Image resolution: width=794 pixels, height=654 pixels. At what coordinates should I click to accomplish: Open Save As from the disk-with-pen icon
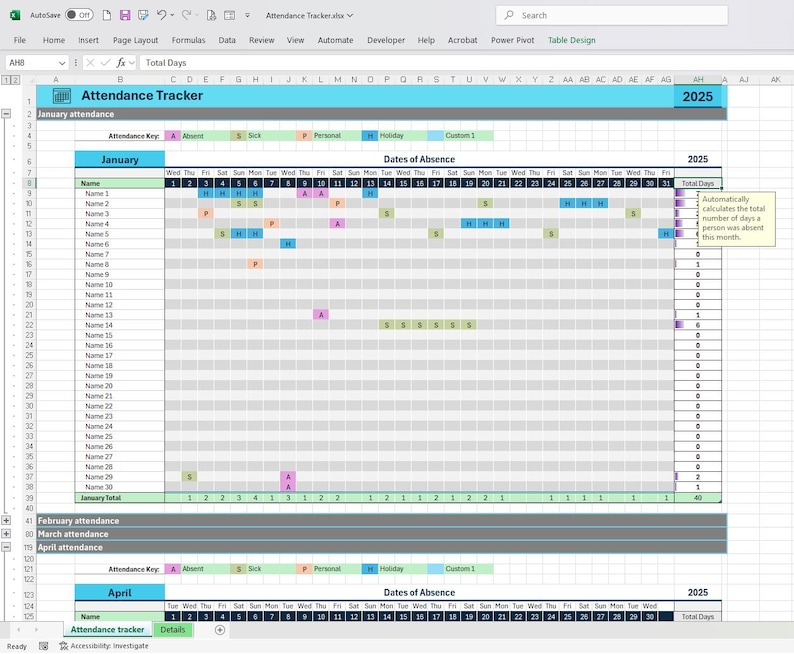click(x=143, y=15)
